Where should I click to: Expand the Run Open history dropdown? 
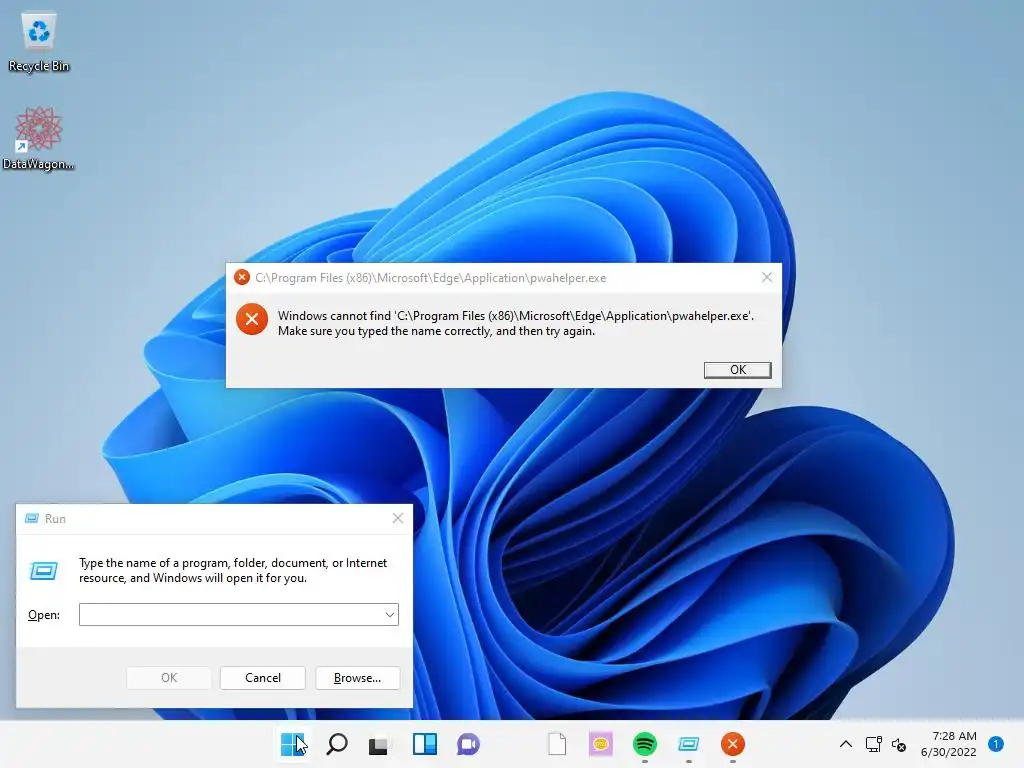[x=390, y=615]
